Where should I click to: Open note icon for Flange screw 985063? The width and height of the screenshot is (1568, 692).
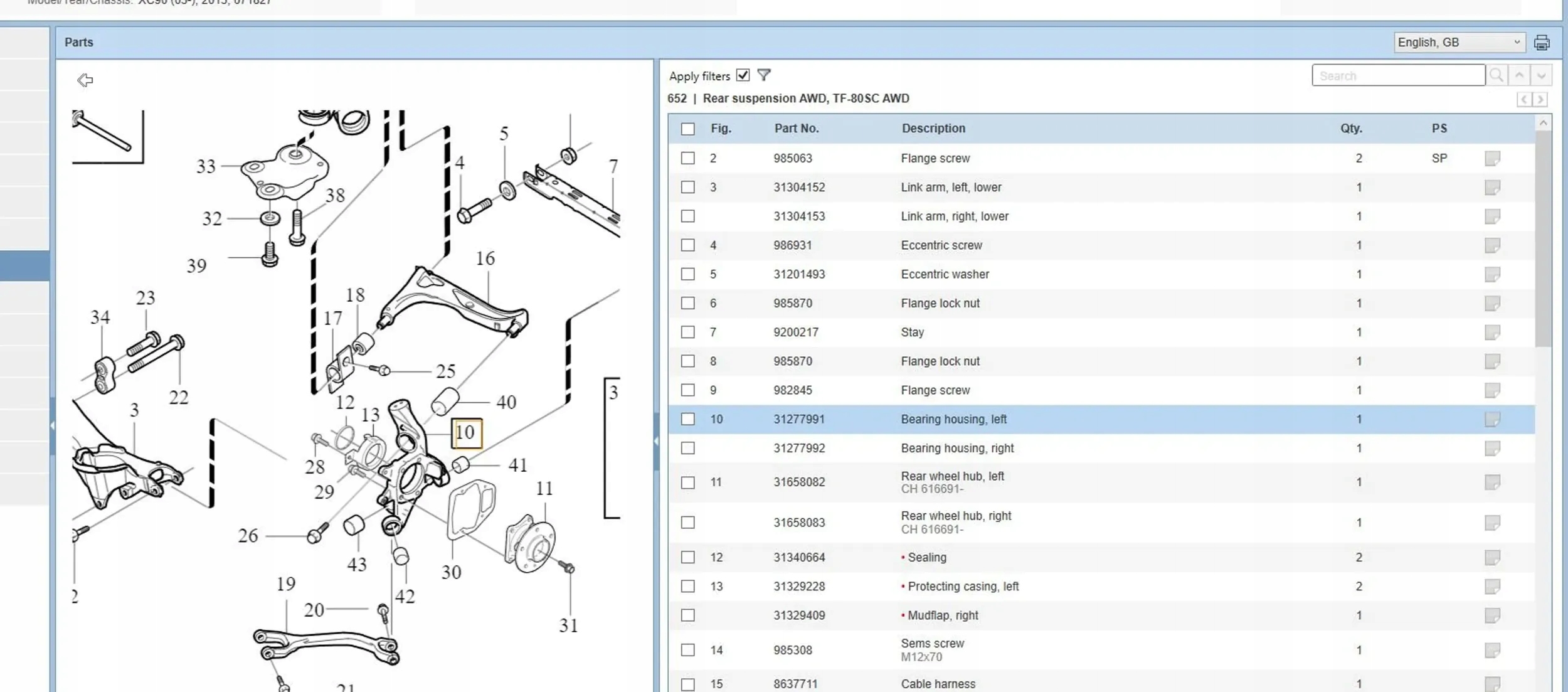(x=1492, y=159)
